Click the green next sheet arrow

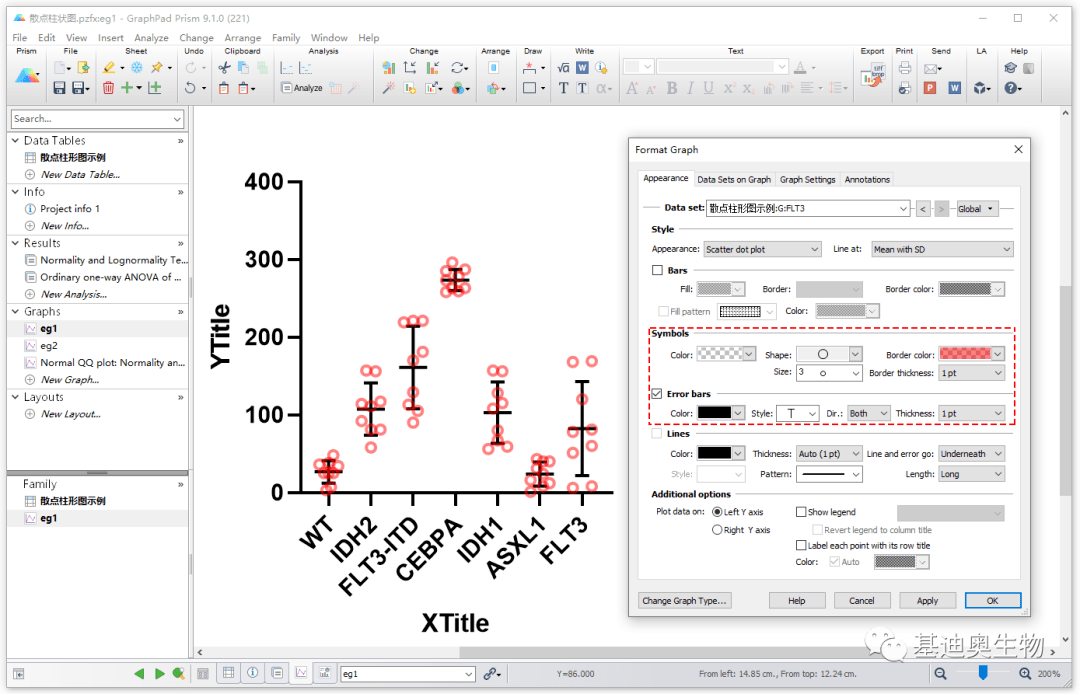pyautogui.click(x=159, y=674)
